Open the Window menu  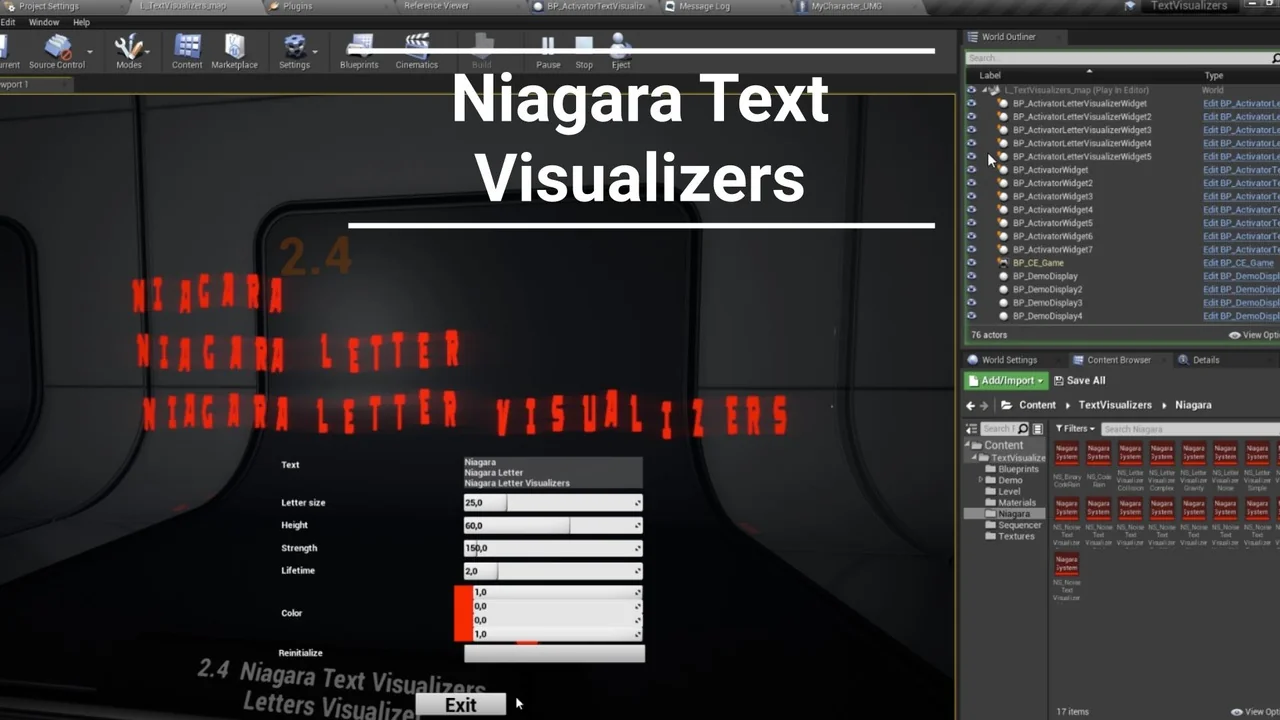[x=44, y=22]
